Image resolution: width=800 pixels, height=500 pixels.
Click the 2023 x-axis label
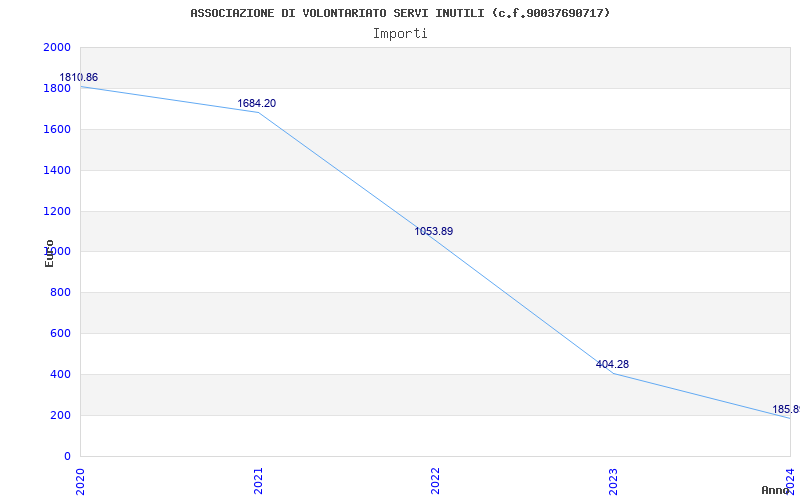pos(613,481)
